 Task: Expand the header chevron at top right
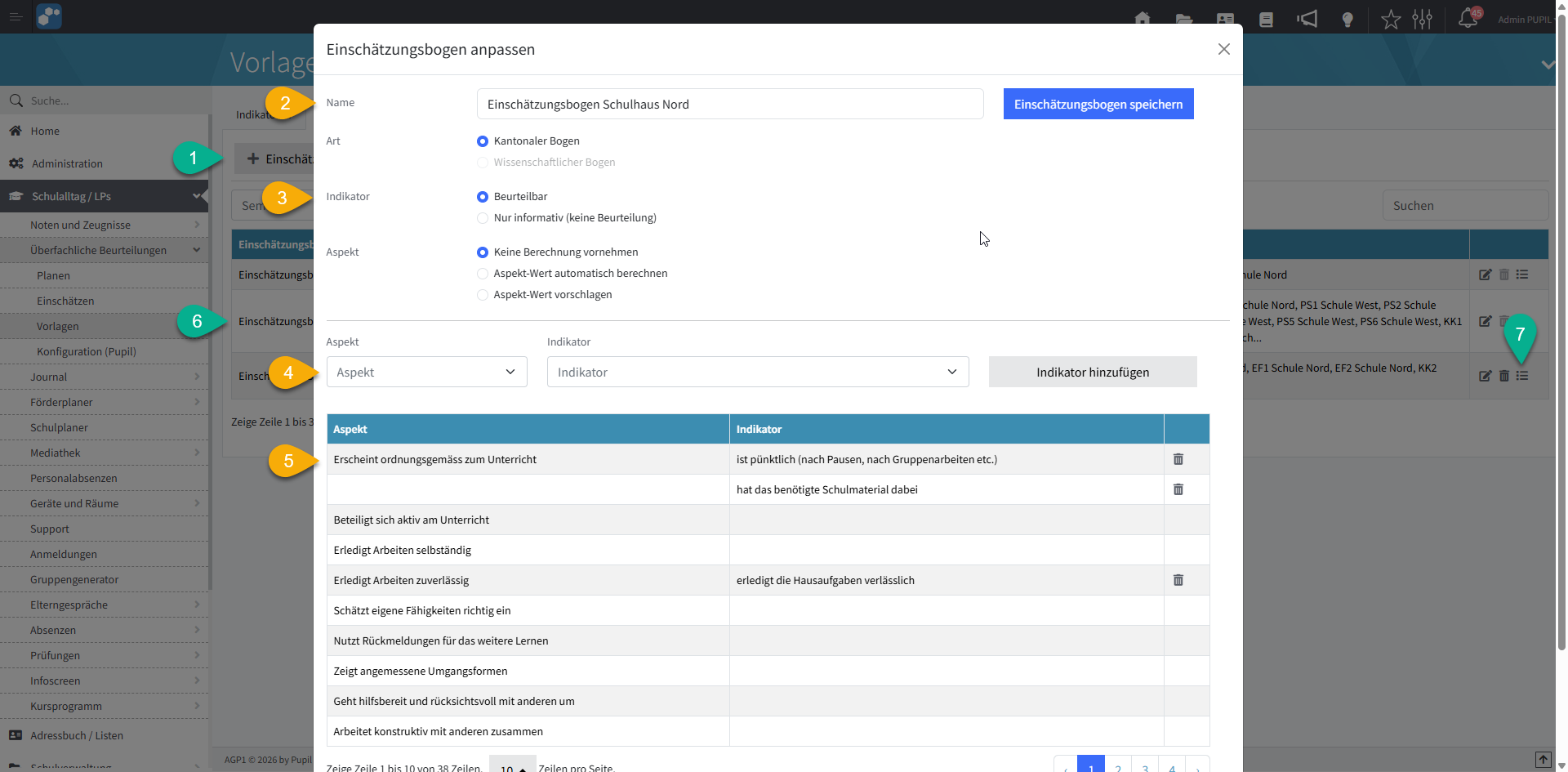click(x=1548, y=65)
